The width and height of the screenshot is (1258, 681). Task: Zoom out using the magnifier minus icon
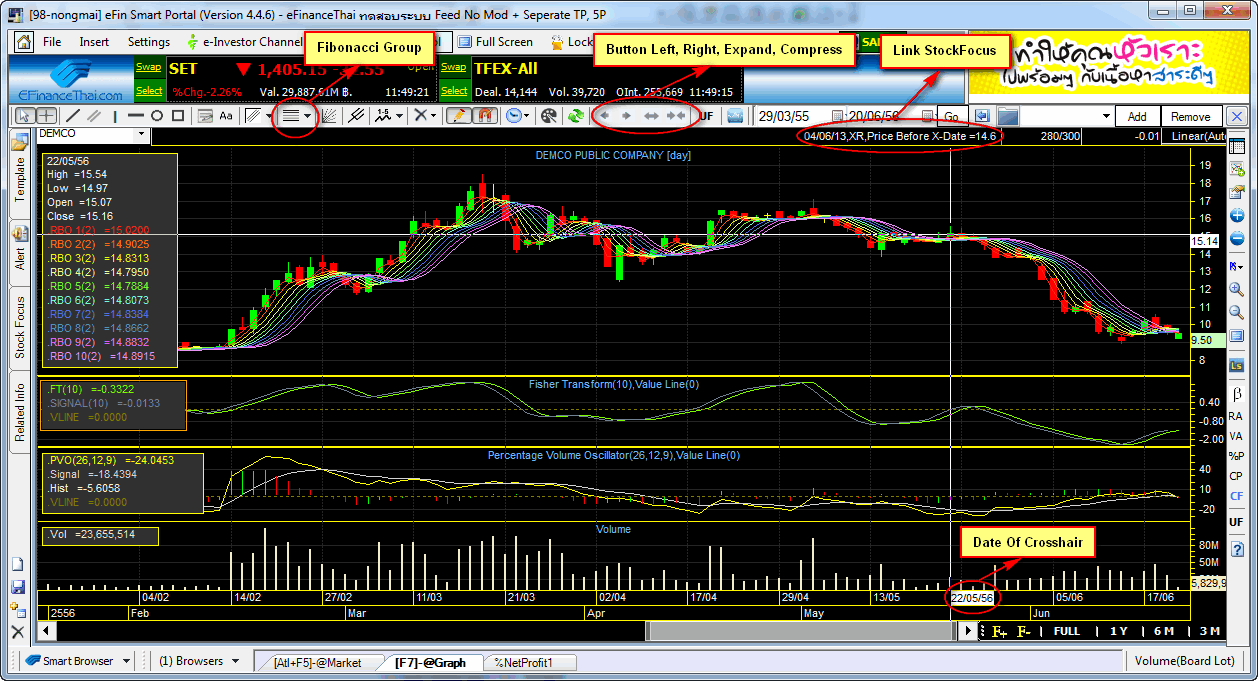tap(1236, 312)
